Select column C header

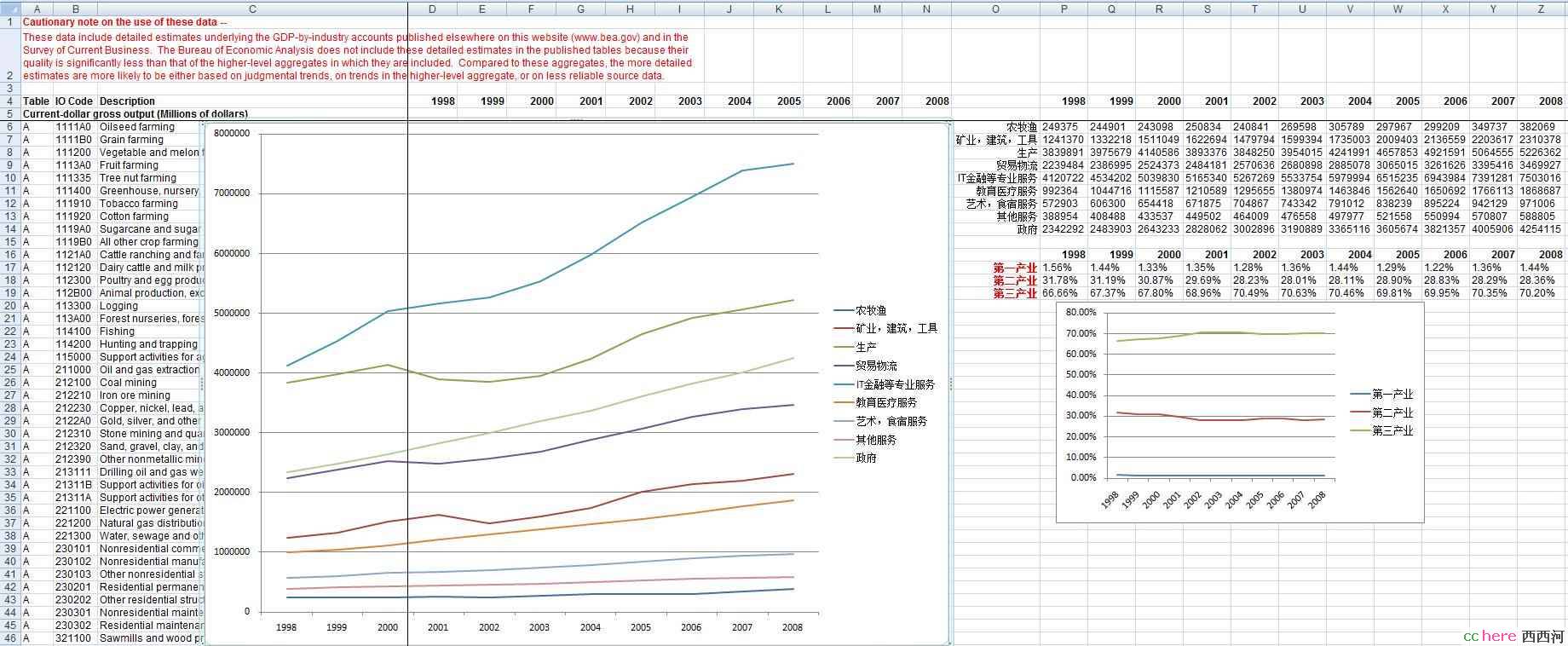(253, 9)
